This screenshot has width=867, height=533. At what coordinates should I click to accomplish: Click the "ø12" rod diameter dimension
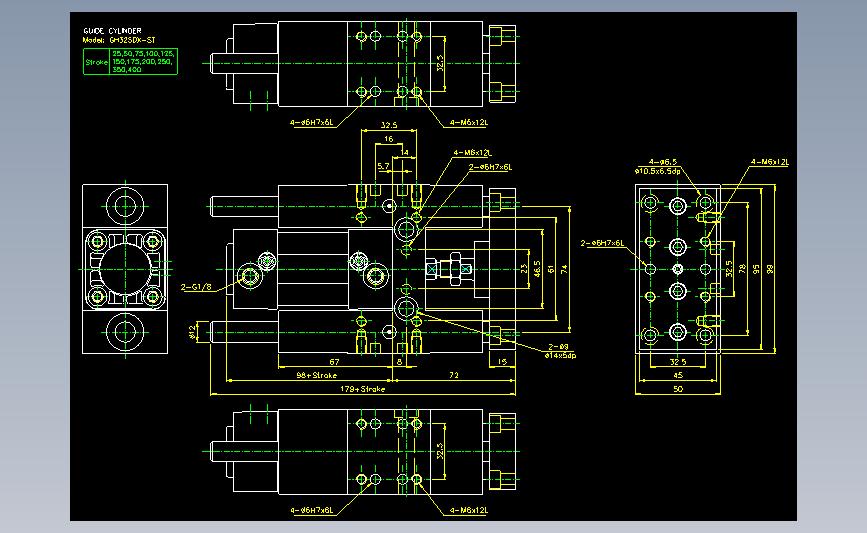click(192, 332)
